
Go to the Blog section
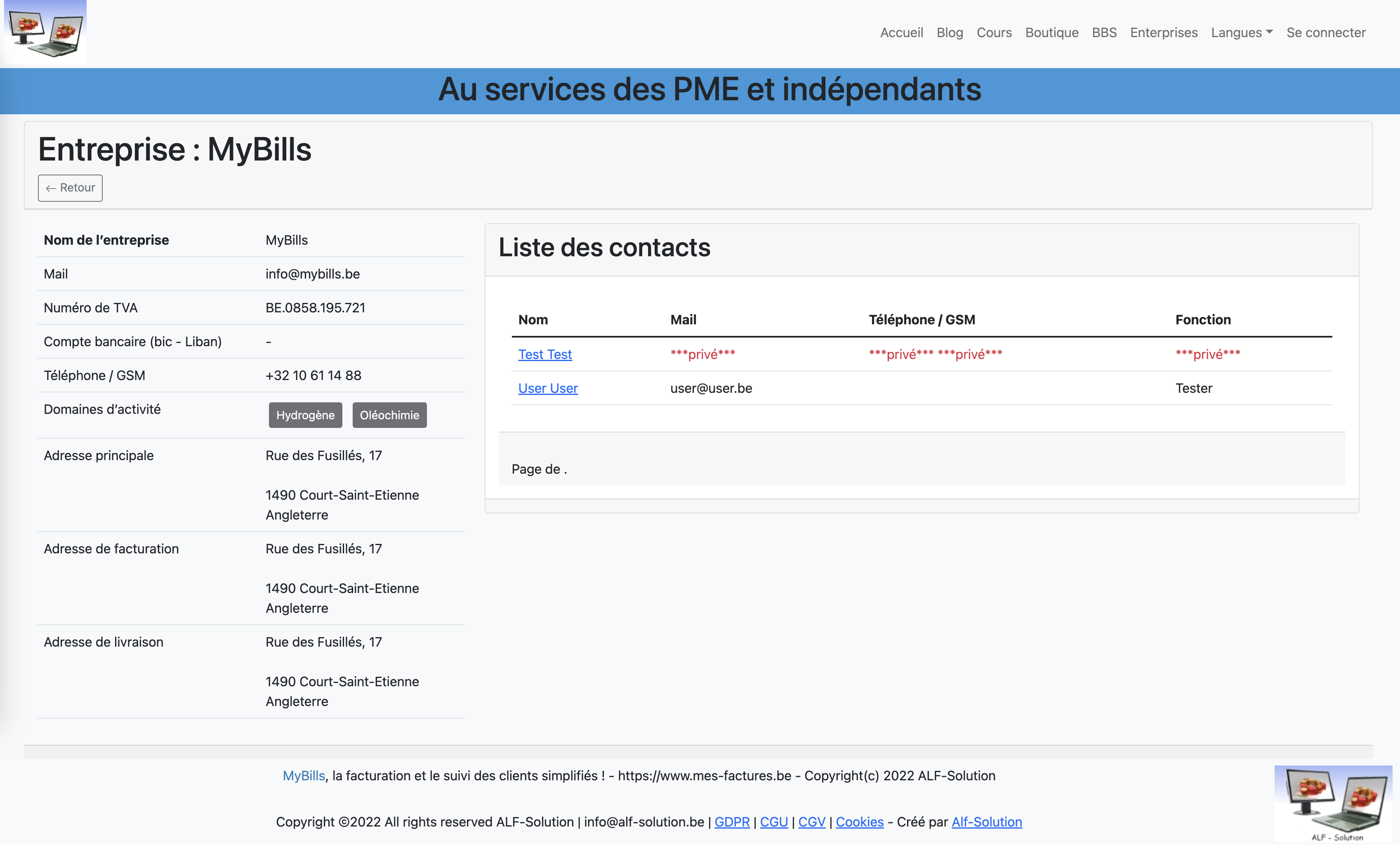click(950, 33)
